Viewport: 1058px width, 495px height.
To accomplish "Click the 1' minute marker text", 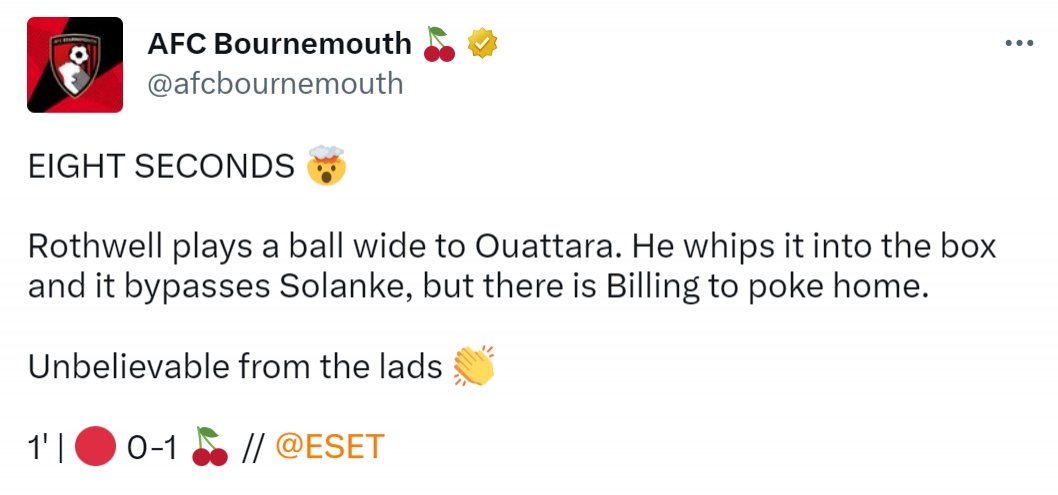I will (x=39, y=447).
